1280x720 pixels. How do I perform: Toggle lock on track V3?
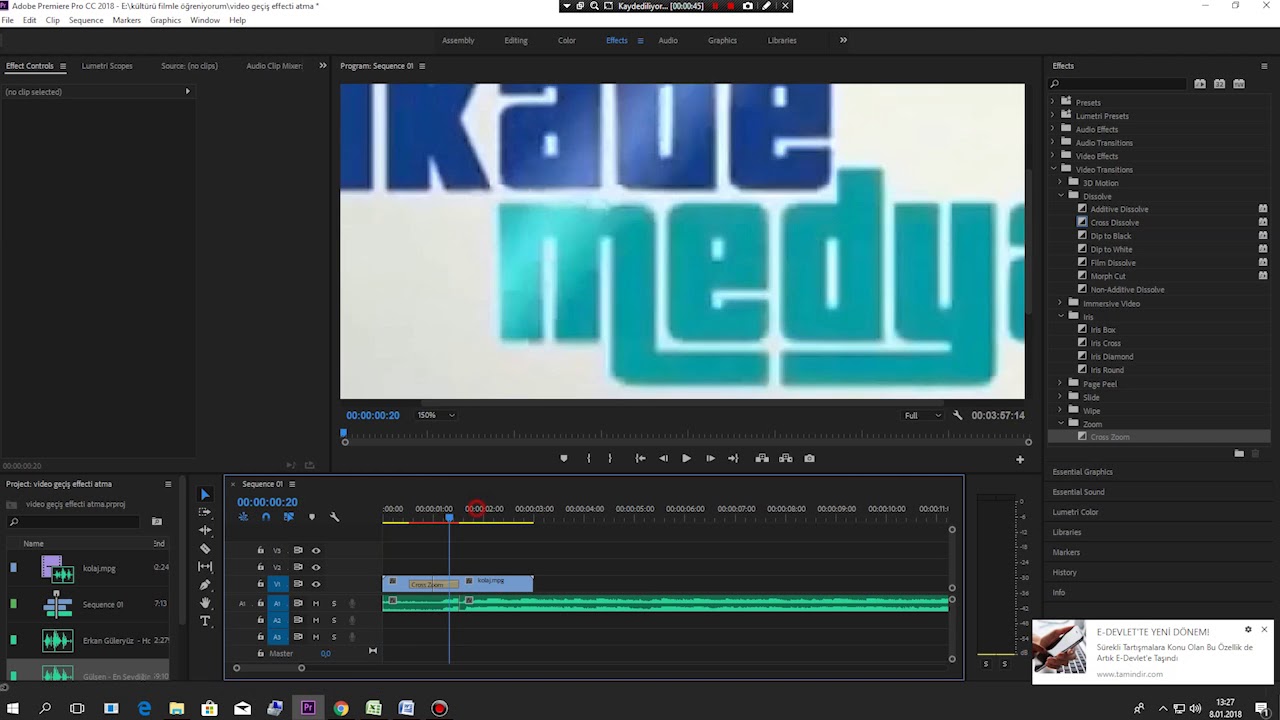point(261,550)
